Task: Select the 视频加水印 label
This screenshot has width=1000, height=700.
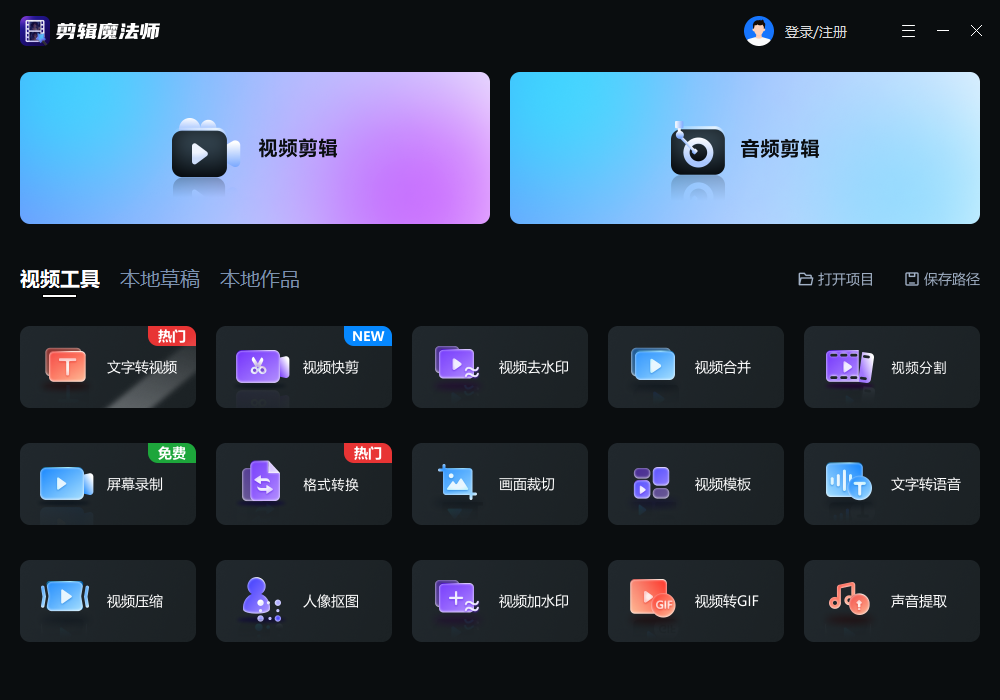Action: 533,601
